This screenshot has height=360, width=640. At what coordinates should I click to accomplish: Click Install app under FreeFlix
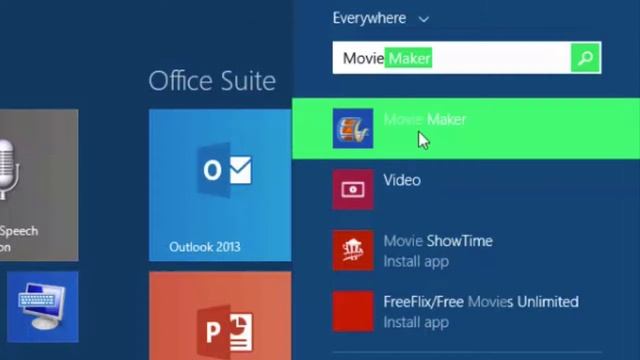click(x=416, y=322)
